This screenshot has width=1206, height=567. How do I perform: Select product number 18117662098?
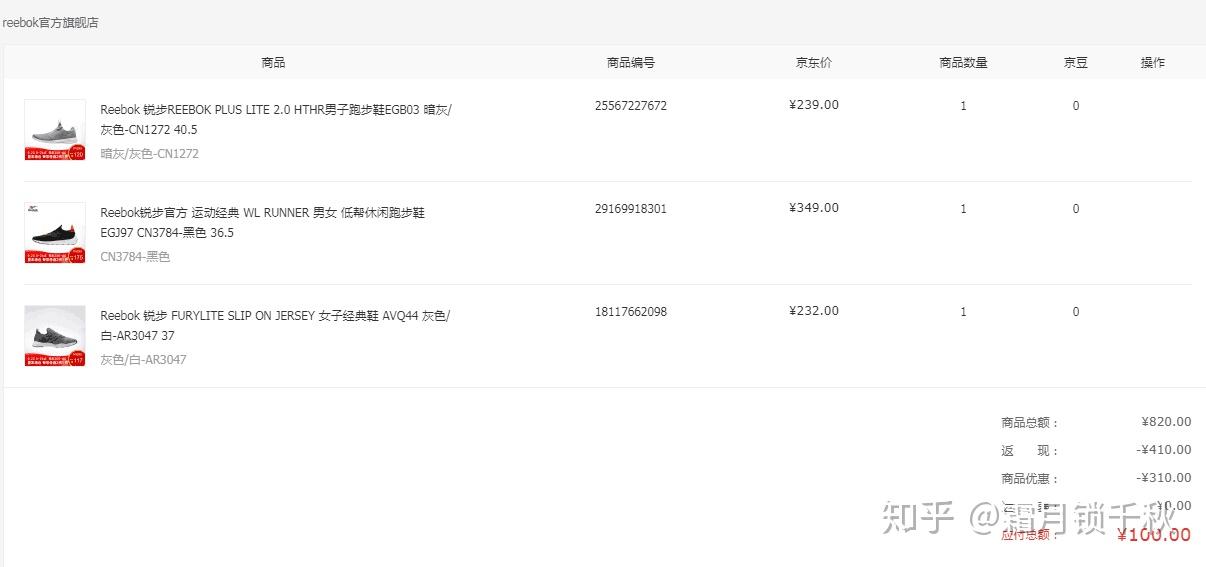click(x=630, y=311)
